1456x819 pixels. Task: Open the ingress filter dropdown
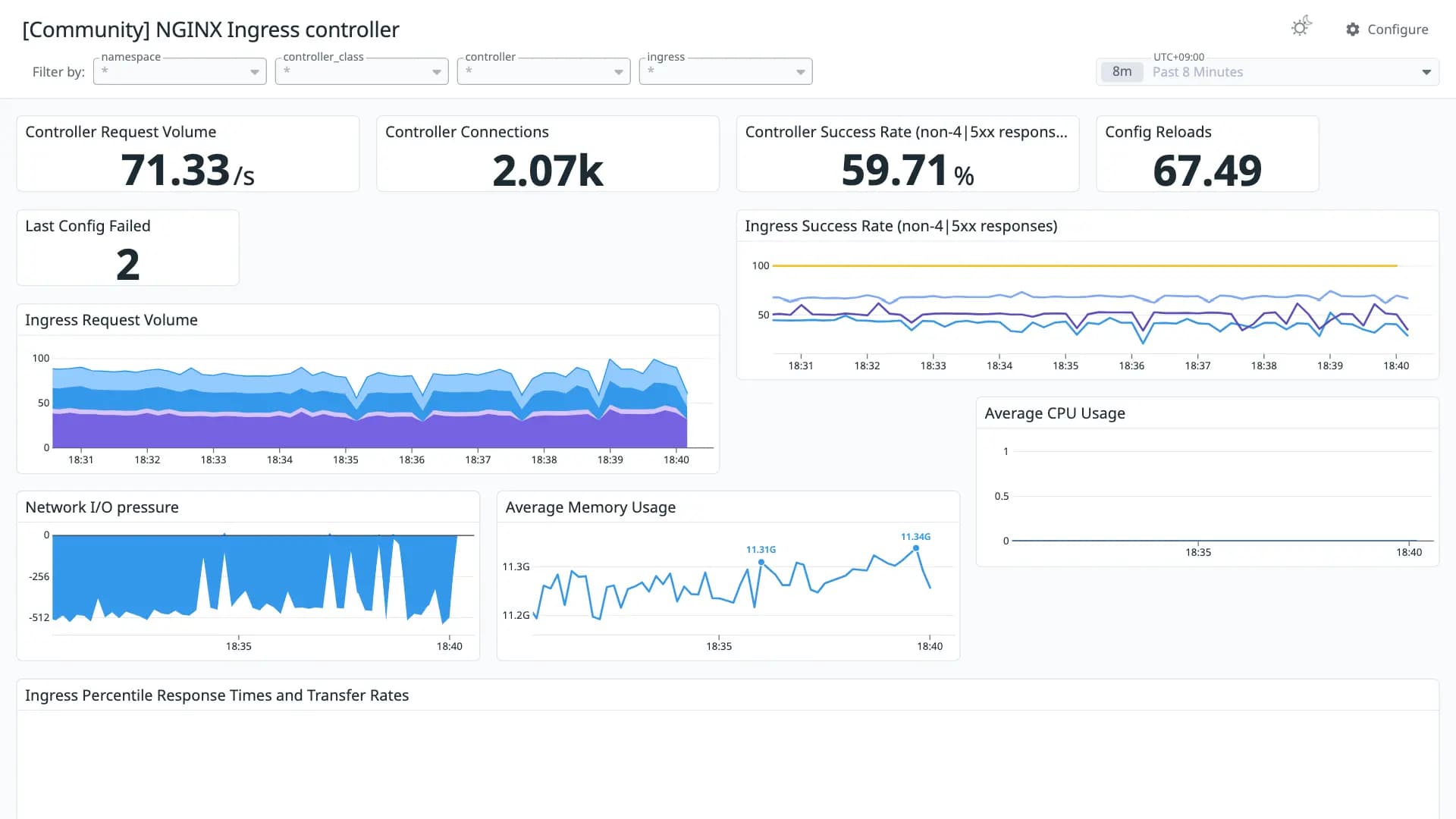click(726, 71)
